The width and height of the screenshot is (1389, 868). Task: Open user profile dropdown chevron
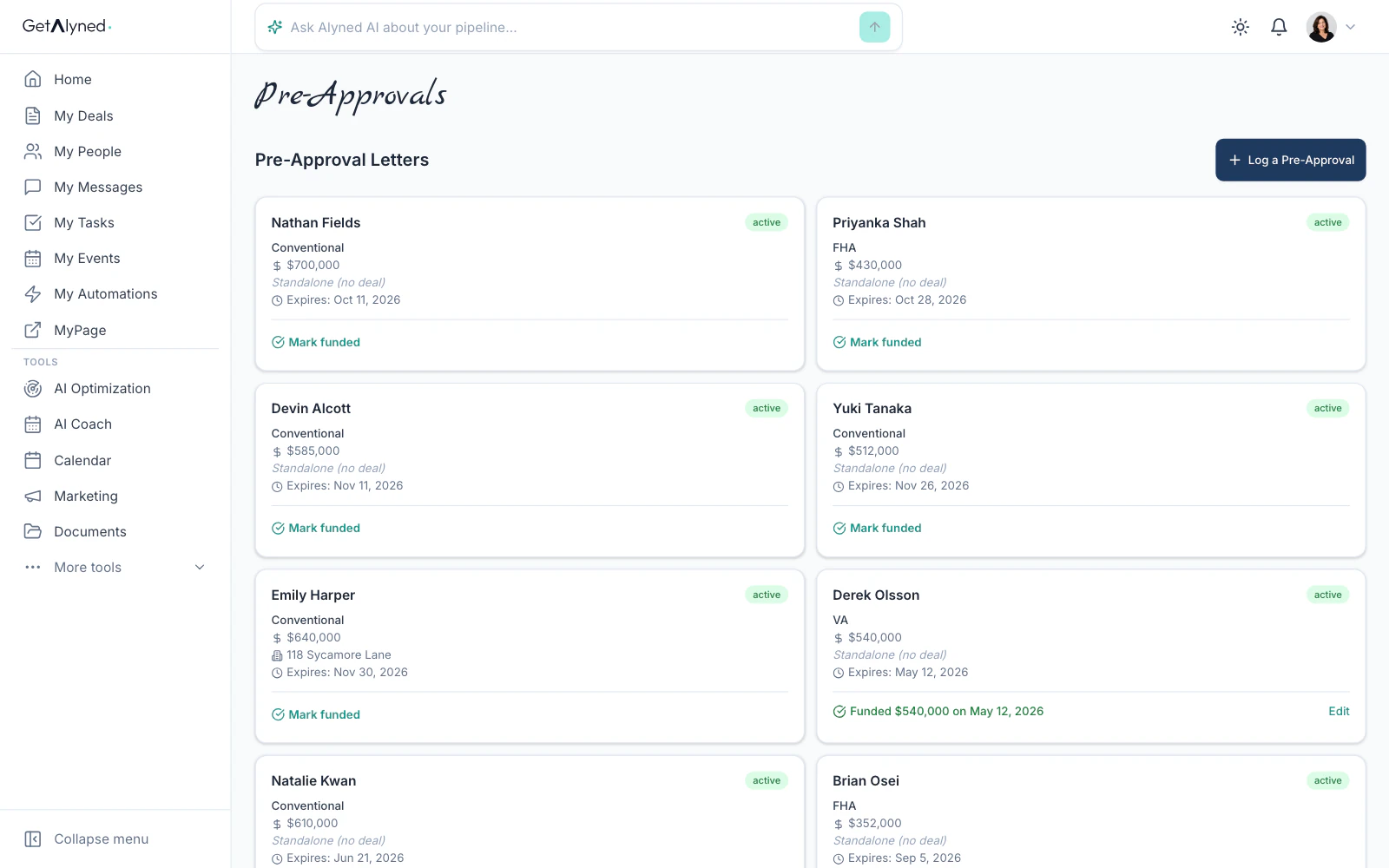pyautogui.click(x=1350, y=27)
